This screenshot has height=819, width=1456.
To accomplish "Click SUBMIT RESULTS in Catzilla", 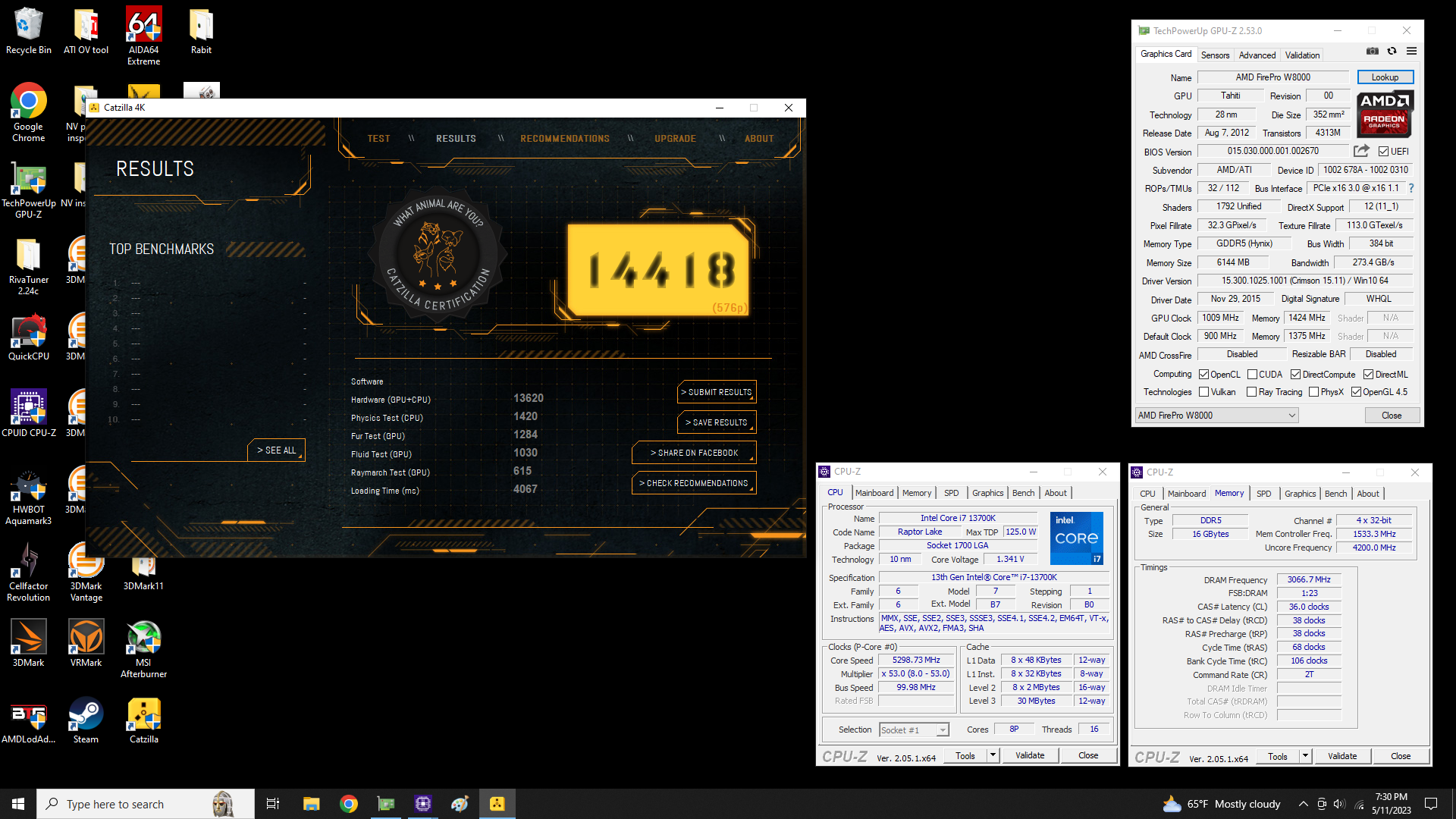I will click(717, 392).
